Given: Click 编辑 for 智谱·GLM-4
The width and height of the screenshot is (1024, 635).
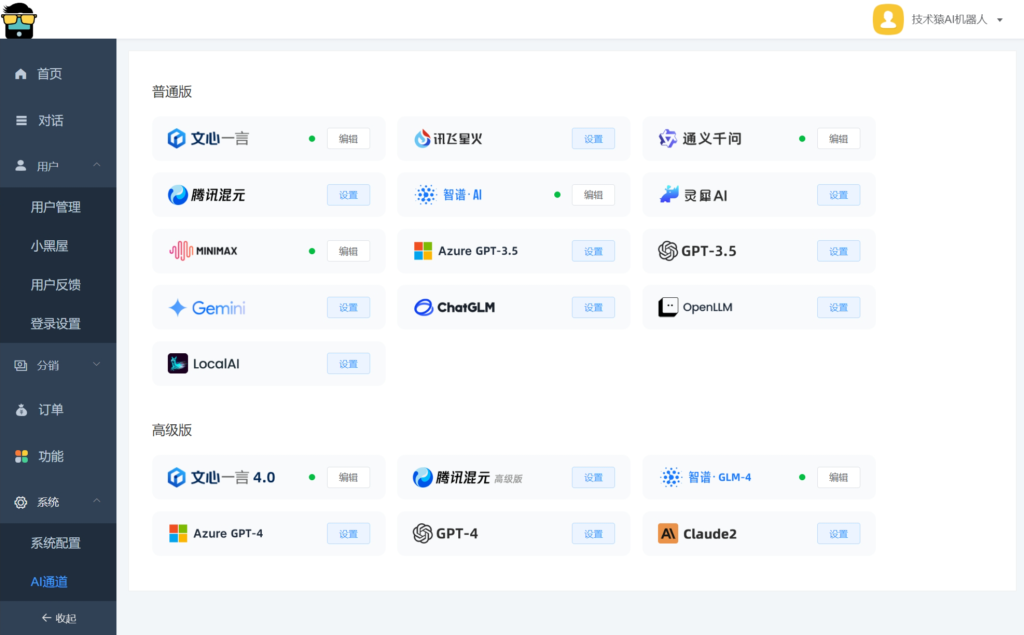Looking at the screenshot, I should [x=839, y=478].
